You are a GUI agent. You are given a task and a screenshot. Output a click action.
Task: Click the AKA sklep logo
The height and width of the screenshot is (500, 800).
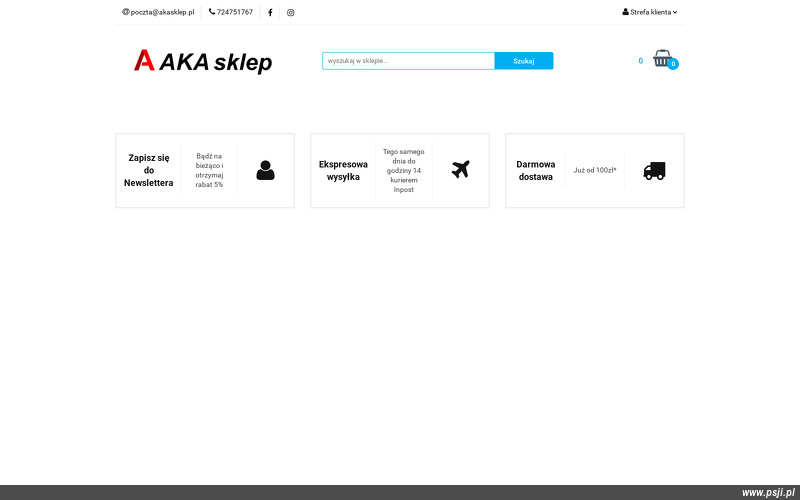(x=203, y=62)
